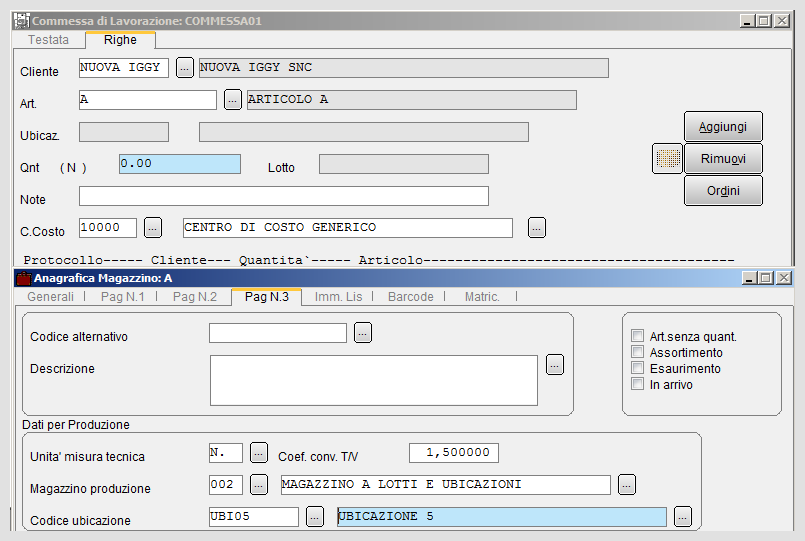This screenshot has width=805, height=541.
Task: Focus the Note input field
Action: point(284,196)
